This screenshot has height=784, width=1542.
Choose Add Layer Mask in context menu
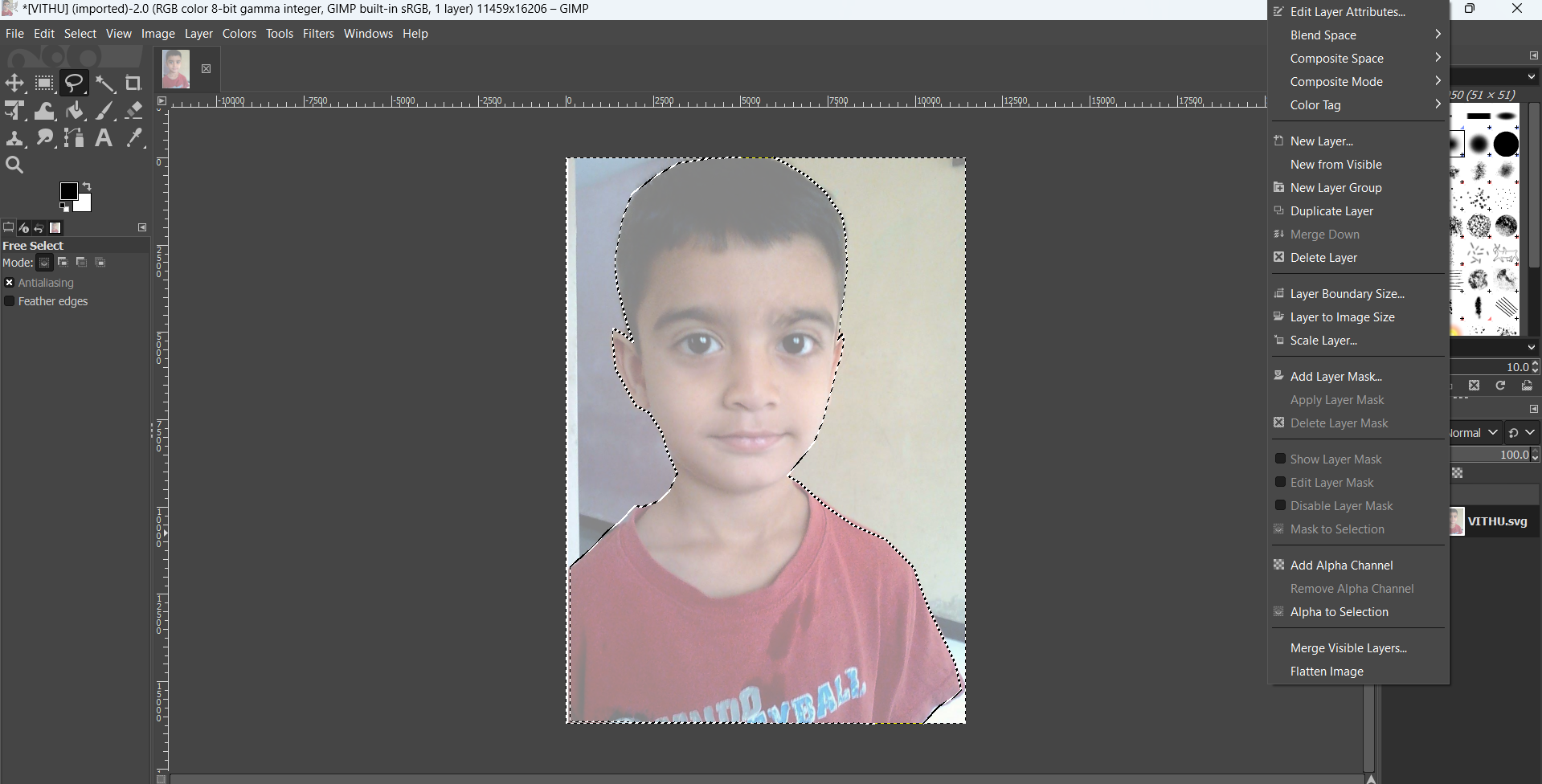1358,377
